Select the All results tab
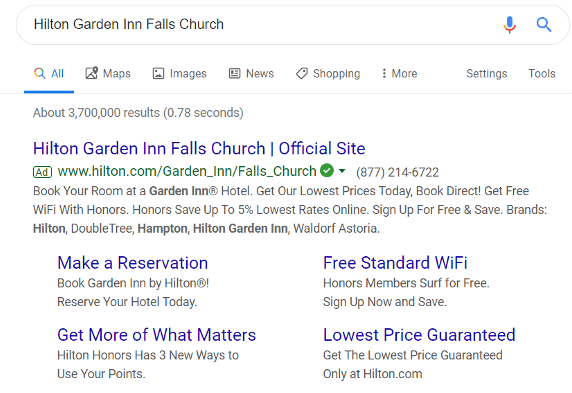The image size is (572, 393). click(49, 73)
